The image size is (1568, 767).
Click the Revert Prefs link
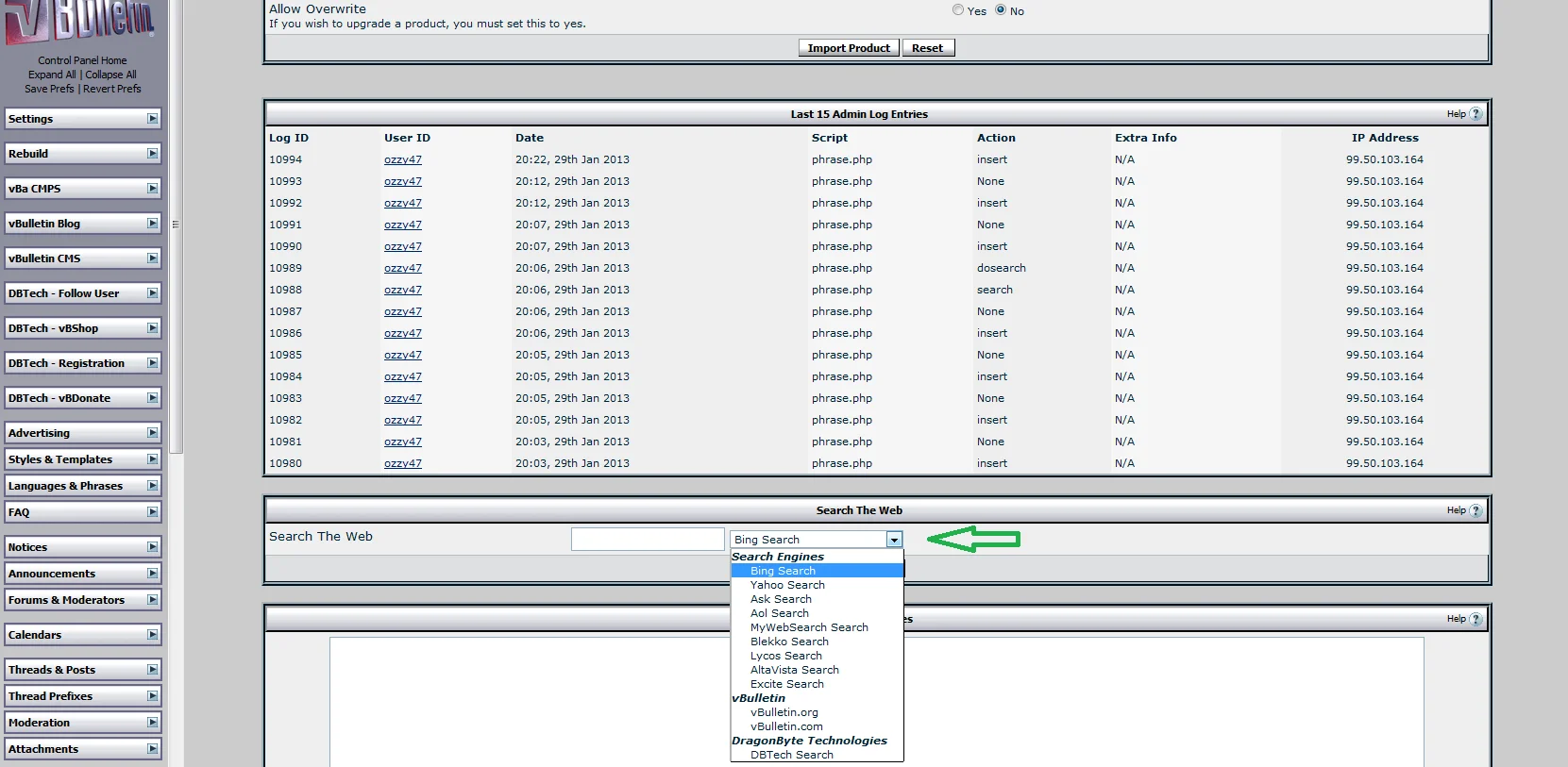point(112,89)
